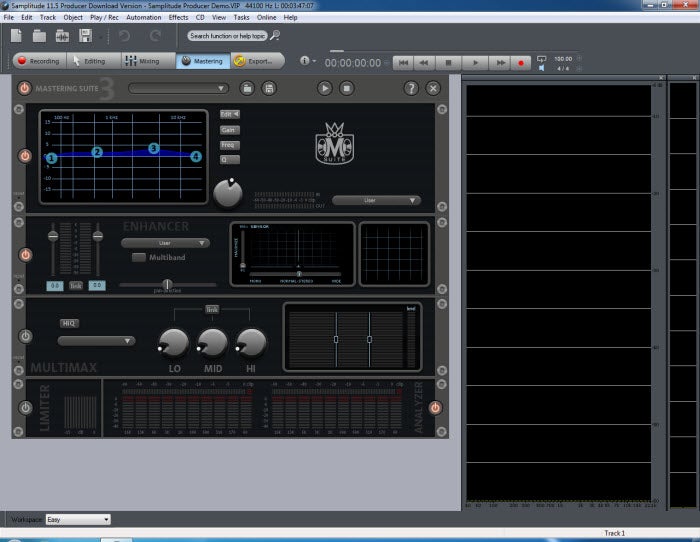Toggle the HIQ button in Multimax
This screenshot has height=542, width=700.
pyautogui.click(x=69, y=323)
